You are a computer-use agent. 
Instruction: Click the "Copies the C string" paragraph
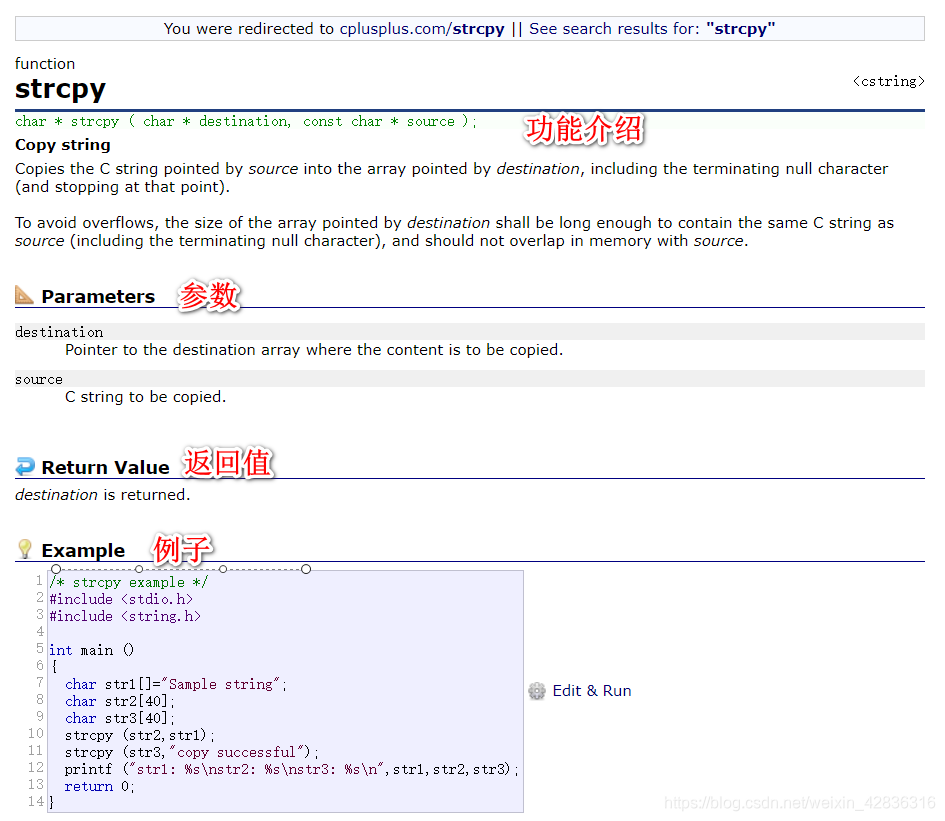point(451,177)
